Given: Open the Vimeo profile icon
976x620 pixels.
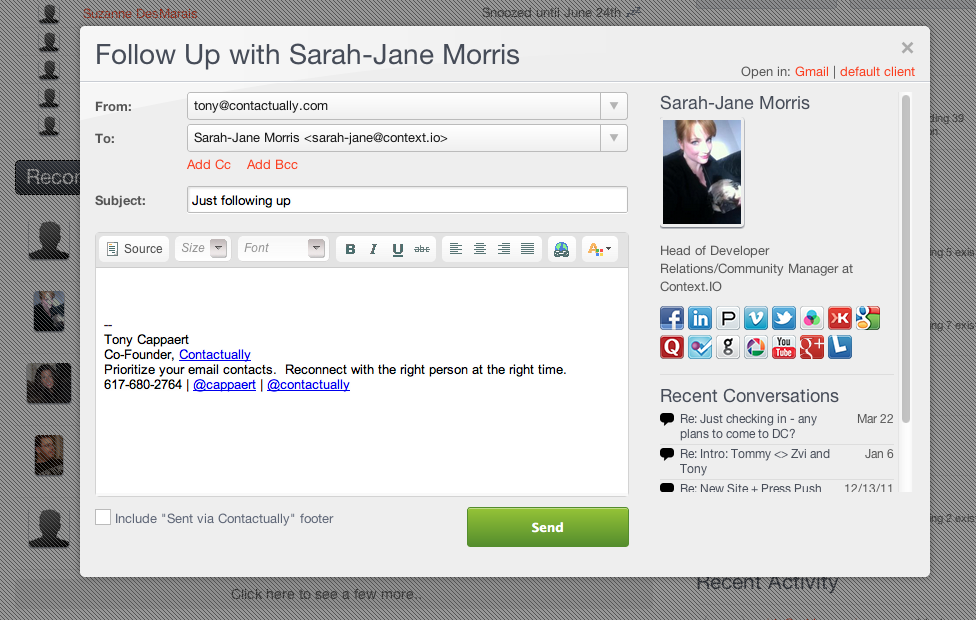Looking at the screenshot, I should pyautogui.click(x=756, y=318).
